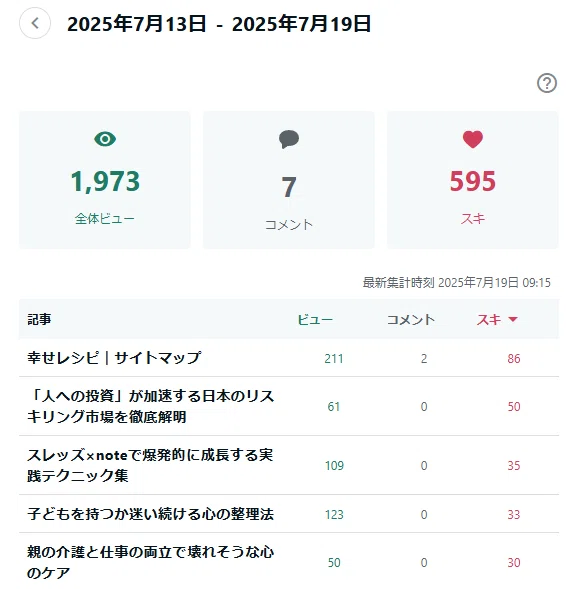The height and width of the screenshot is (589, 569).
Task: Click the red heart likes icon
Action: [472, 139]
